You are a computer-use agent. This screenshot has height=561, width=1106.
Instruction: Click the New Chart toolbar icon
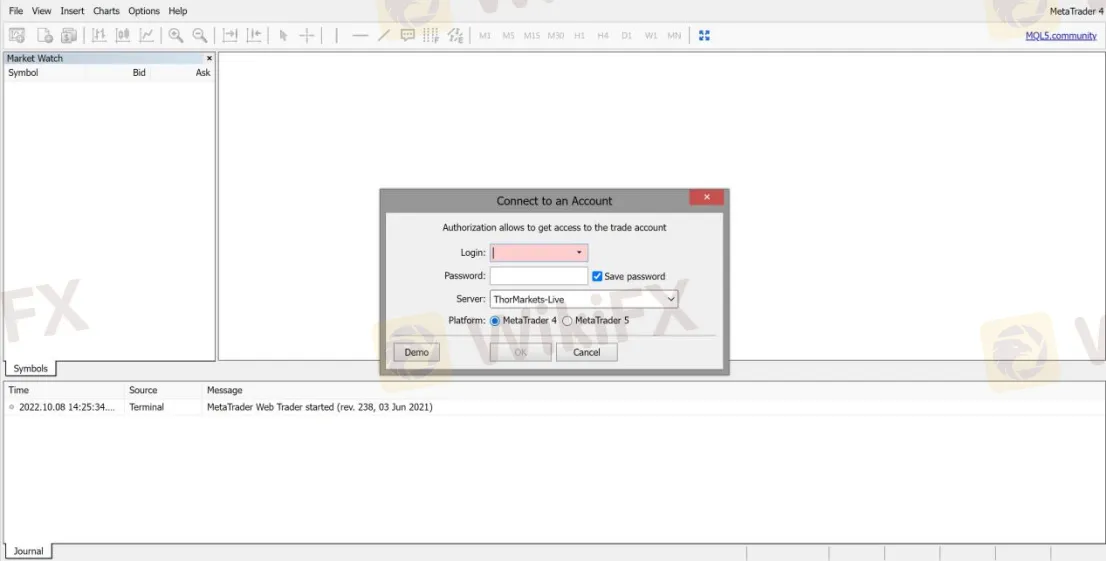click(x=17, y=35)
